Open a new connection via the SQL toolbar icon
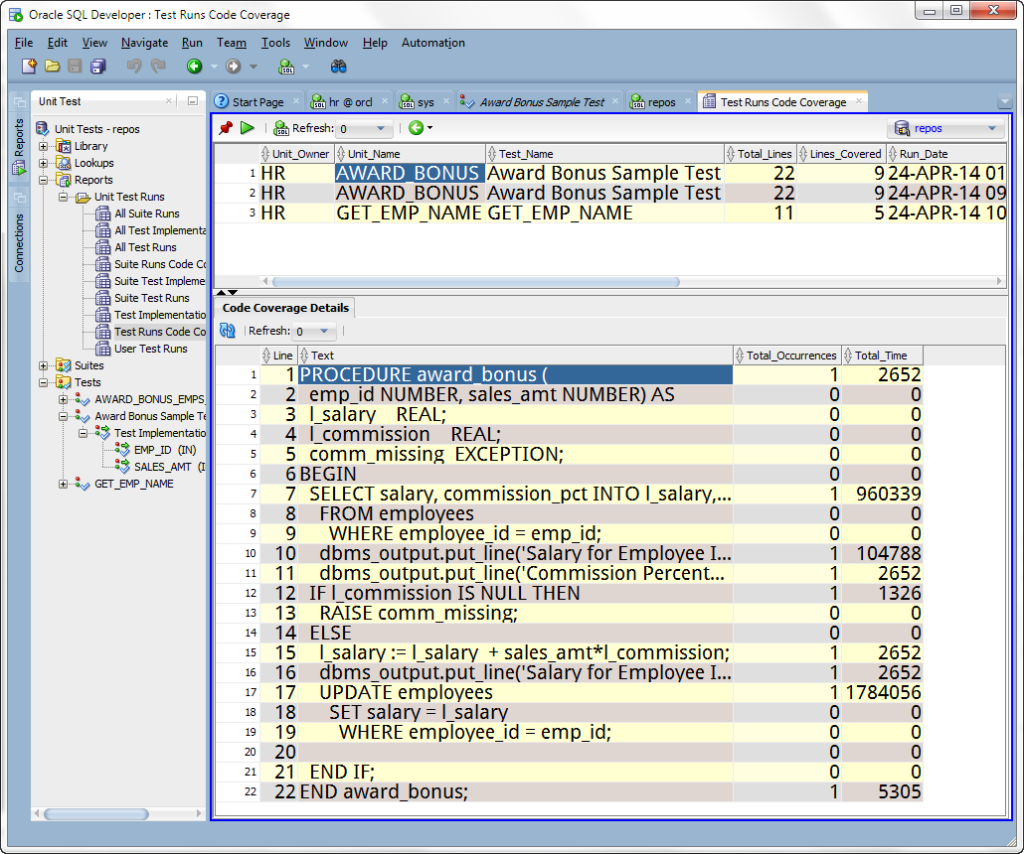The height and width of the screenshot is (854, 1024). point(285,66)
